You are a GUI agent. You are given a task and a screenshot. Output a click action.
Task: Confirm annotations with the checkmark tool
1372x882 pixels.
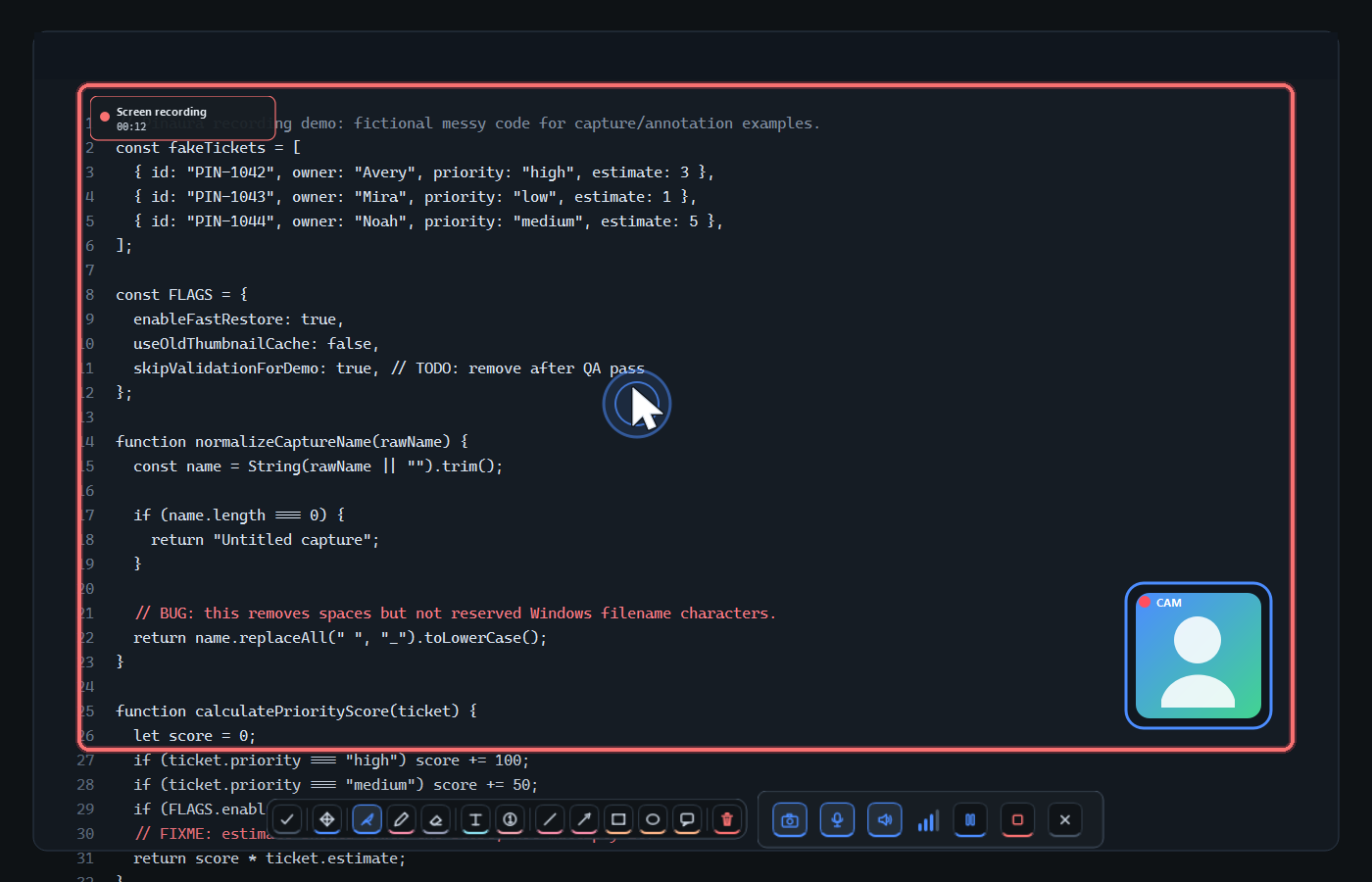tap(287, 819)
